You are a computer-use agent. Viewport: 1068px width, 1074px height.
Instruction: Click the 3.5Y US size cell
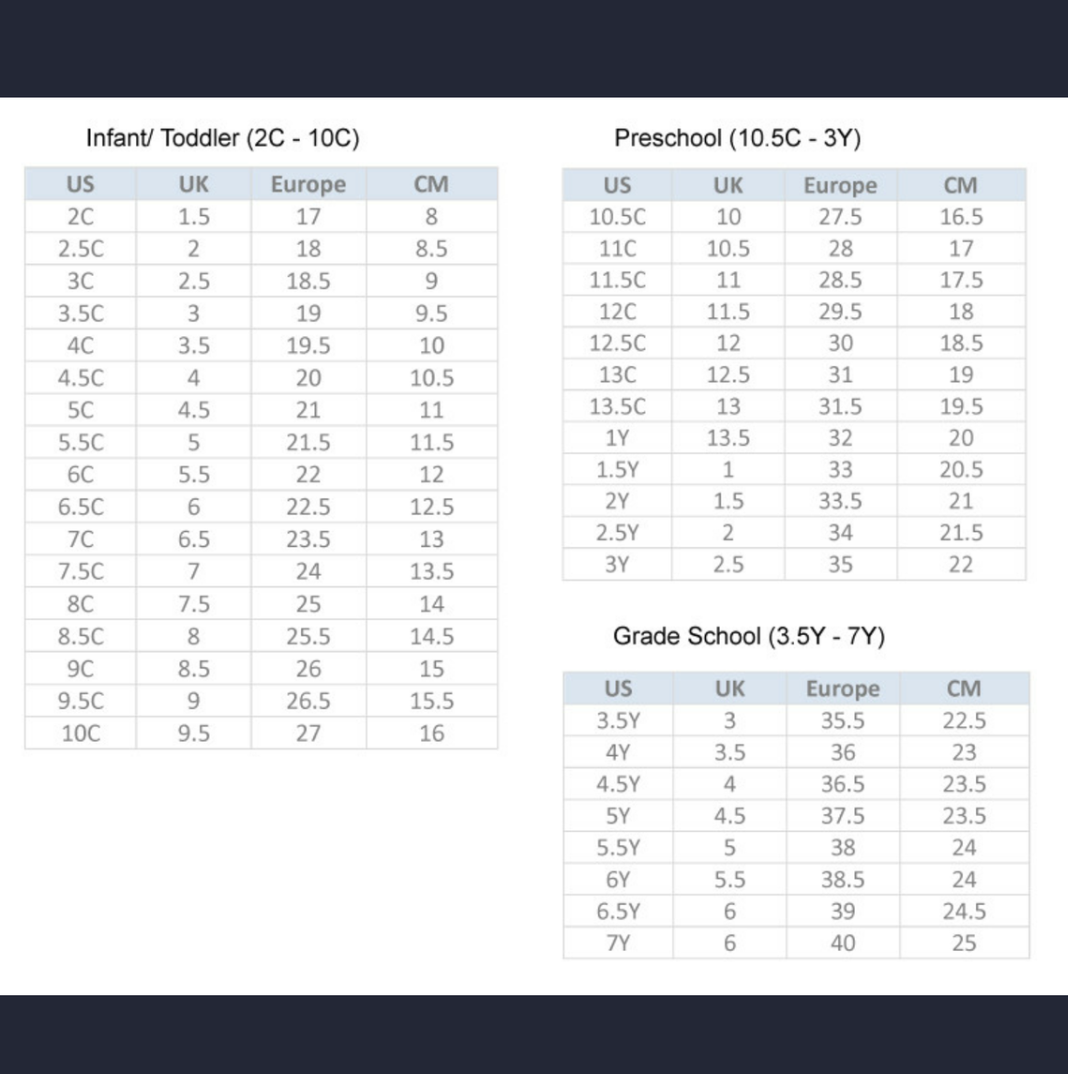click(617, 720)
